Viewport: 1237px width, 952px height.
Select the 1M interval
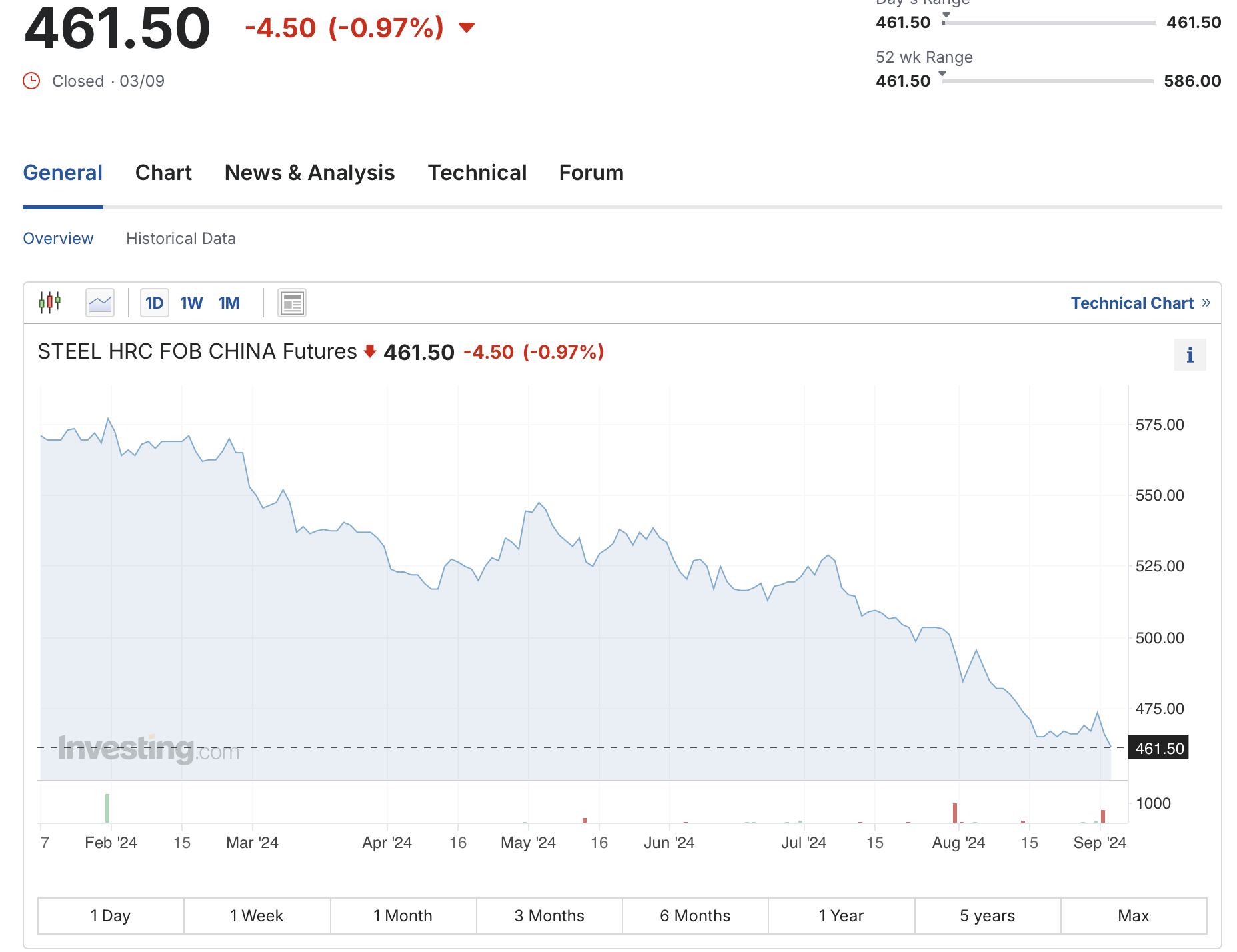click(x=229, y=303)
